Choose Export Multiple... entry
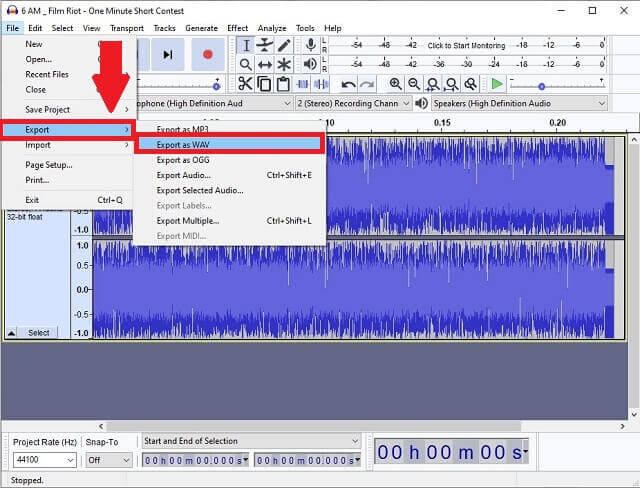640x488 pixels. (229, 221)
